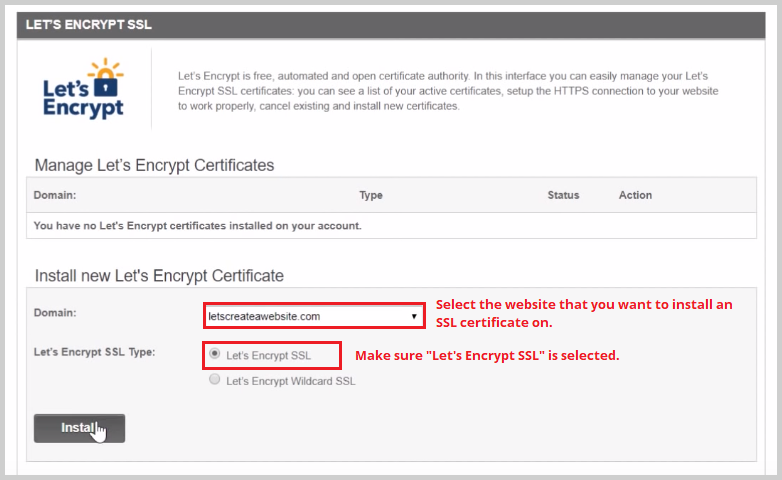Screen dimensions: 782x480
Task: Click the Manage Let's Encrypt Certificates heading
Action: 154,165
